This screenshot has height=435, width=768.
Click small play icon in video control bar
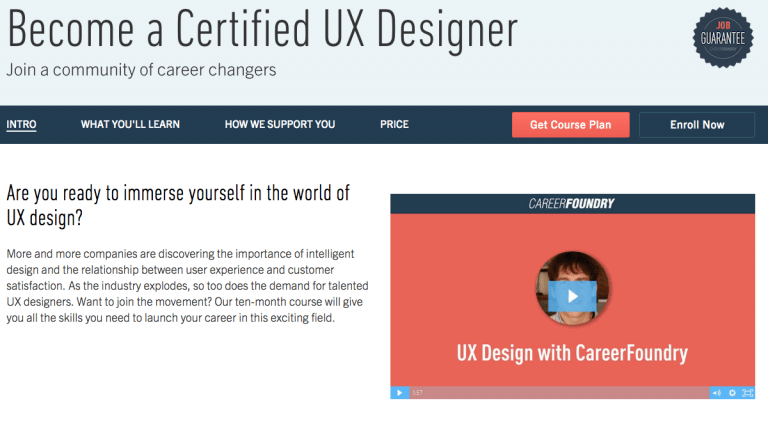[x=400, y=392]
